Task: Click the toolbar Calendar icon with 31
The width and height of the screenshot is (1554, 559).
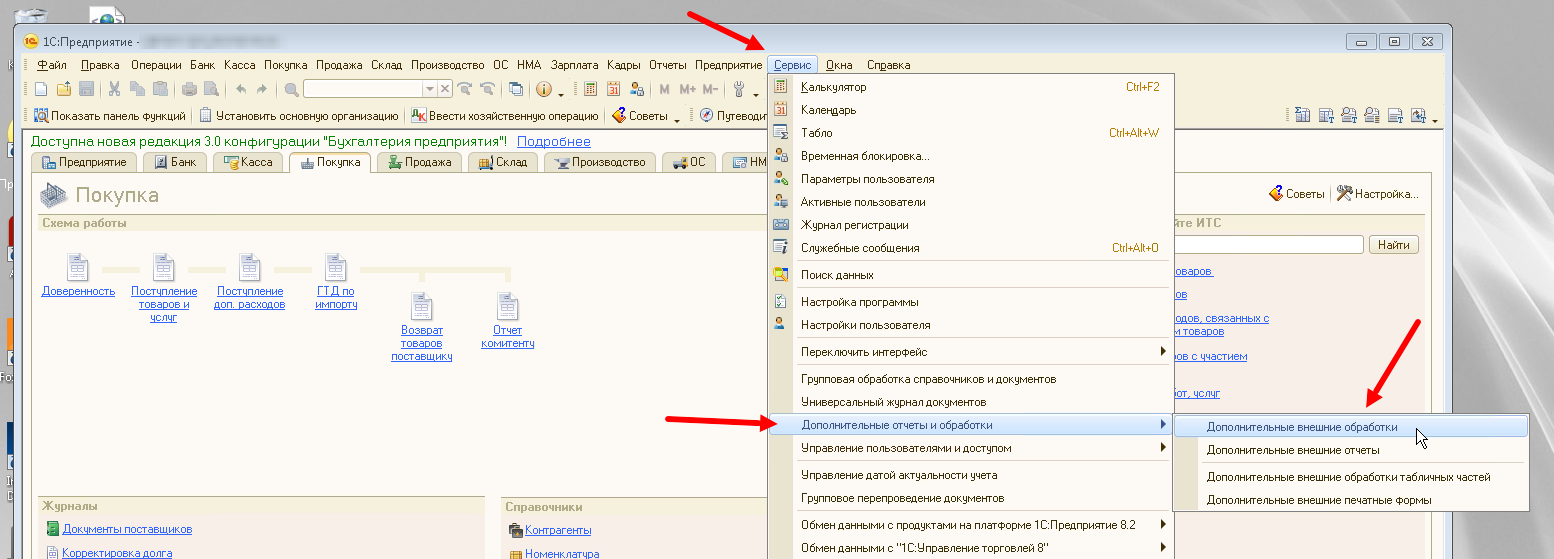Action: (x=614, y=89)
